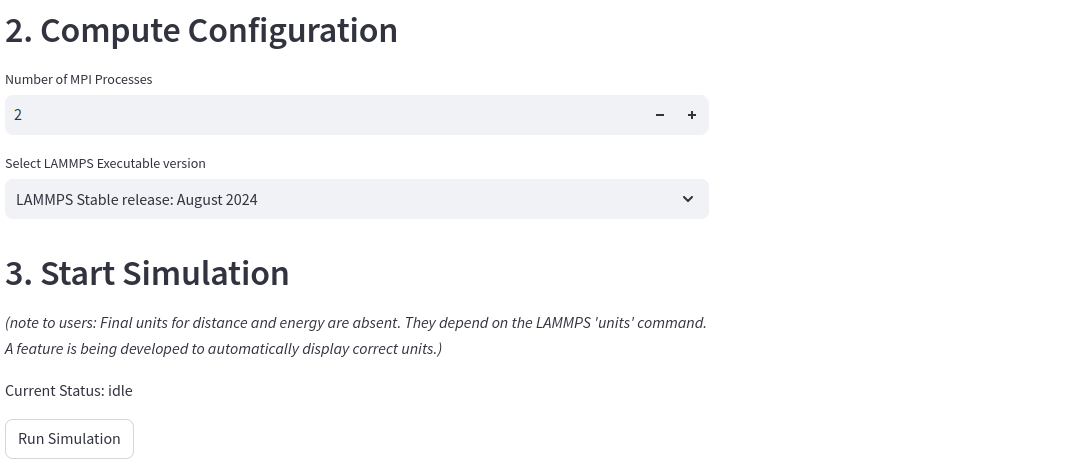This screenshot has width=1074, height=469.
Task: Click the chevron arrow on the LAMMPS version selector
Action: pyautogui.click(x=688, y=199)
